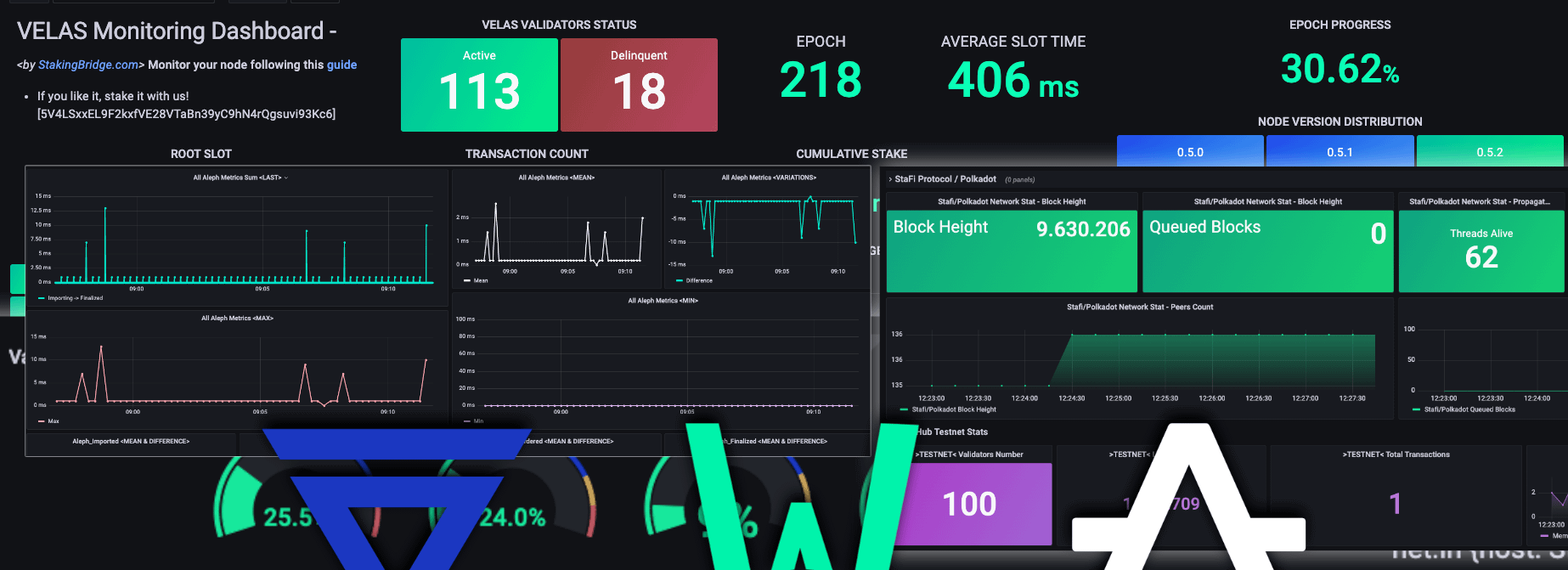Open the All Aleph Metrics <MIN> title

663,301
